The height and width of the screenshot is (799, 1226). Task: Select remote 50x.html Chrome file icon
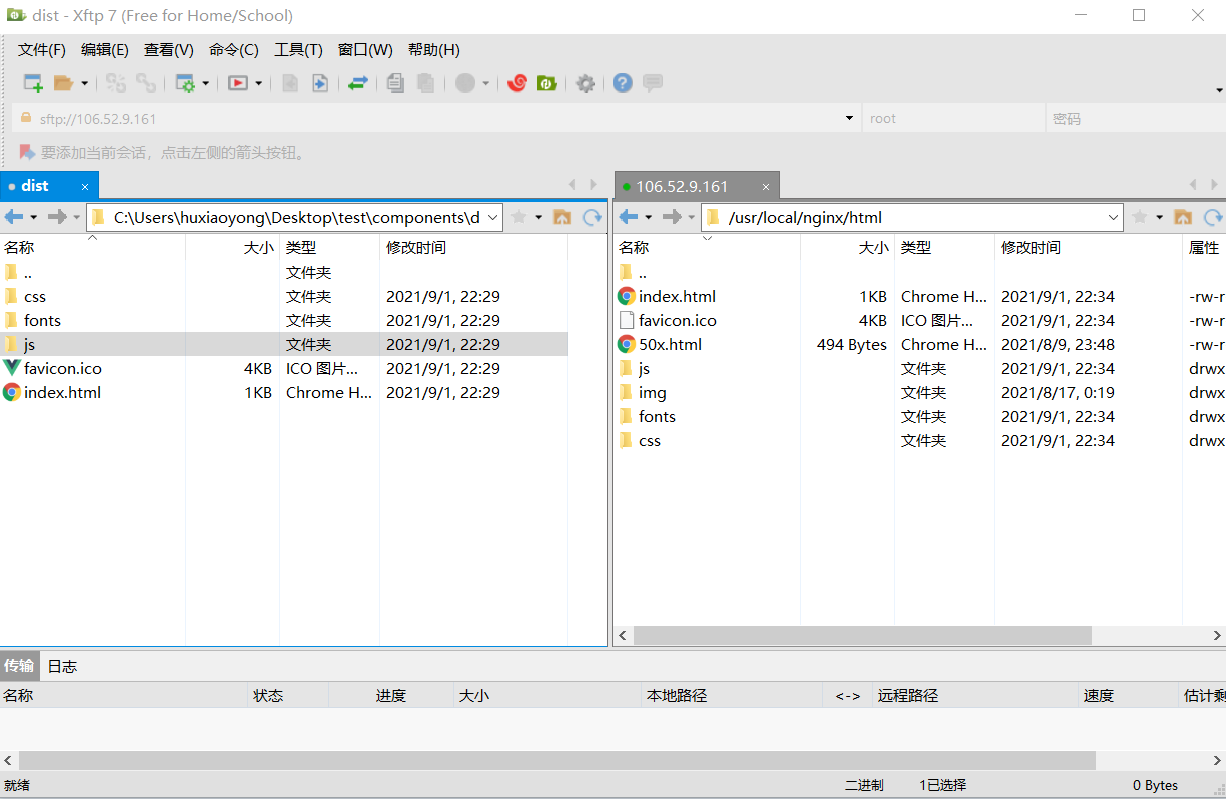627,344
